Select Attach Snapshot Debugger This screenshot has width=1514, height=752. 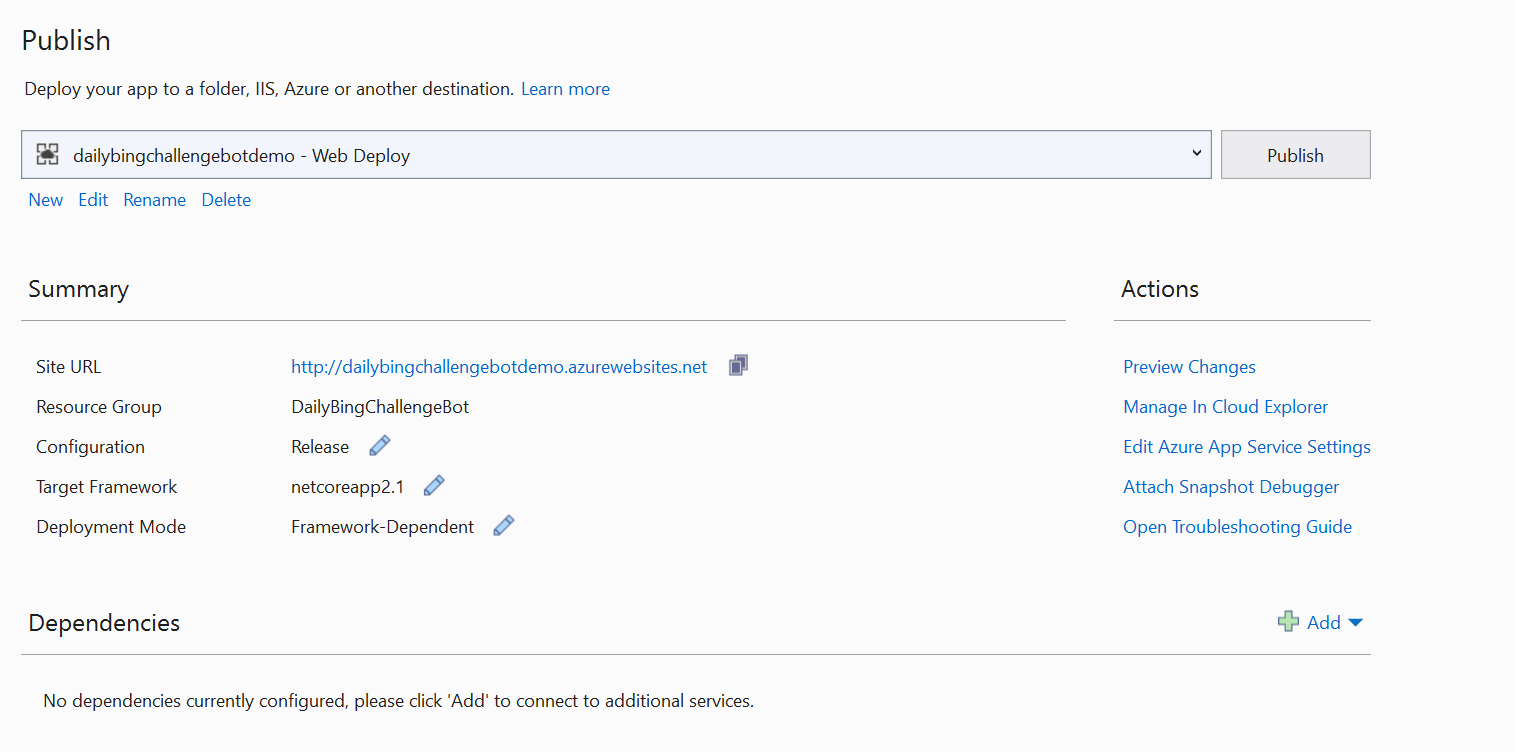(1230, 487)
